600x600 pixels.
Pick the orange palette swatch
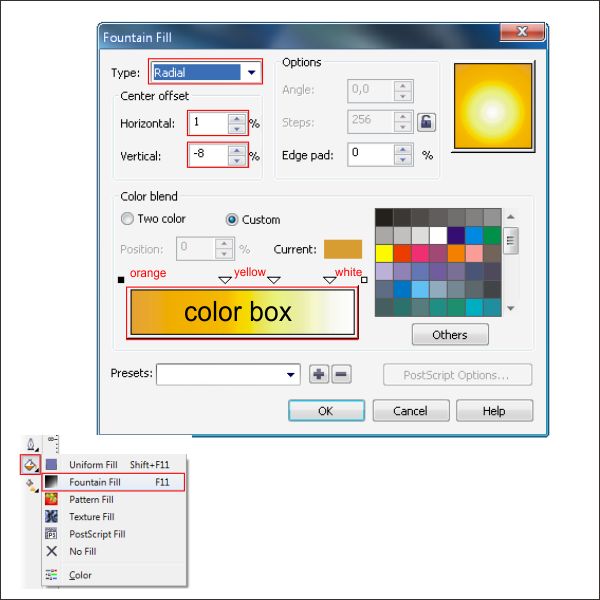(456, 253)
